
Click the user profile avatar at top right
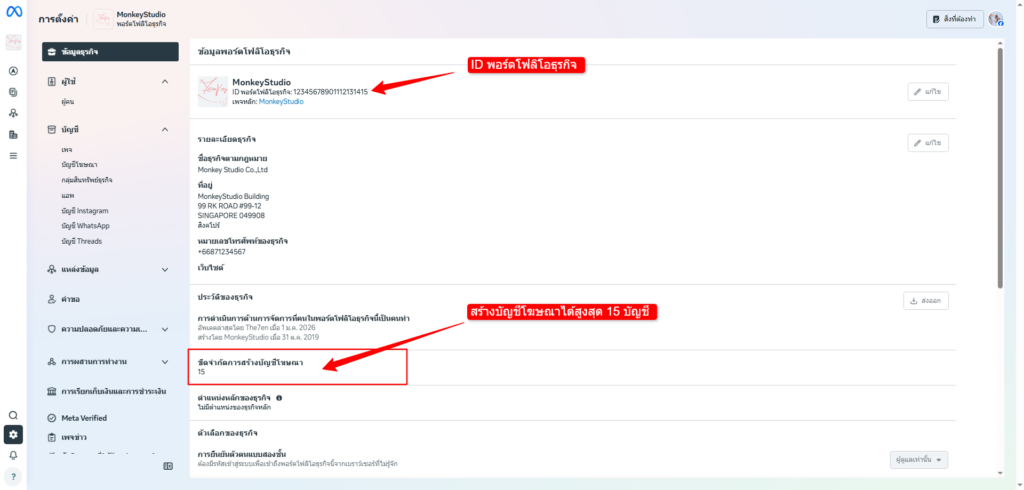click(995, 19)
